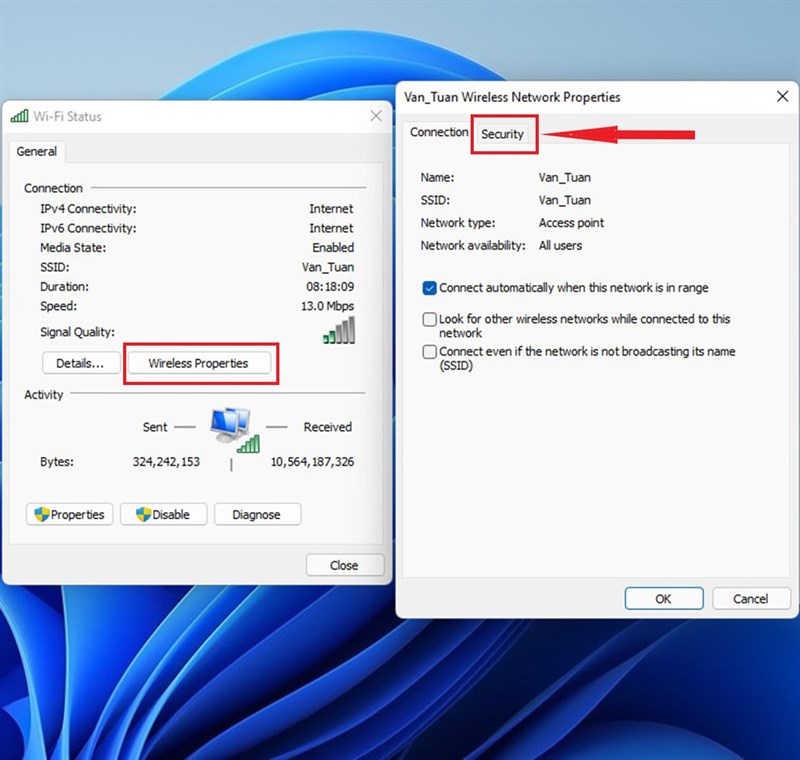
Task: Click the Duration value 08:18:09
Action: click(330, 287)
